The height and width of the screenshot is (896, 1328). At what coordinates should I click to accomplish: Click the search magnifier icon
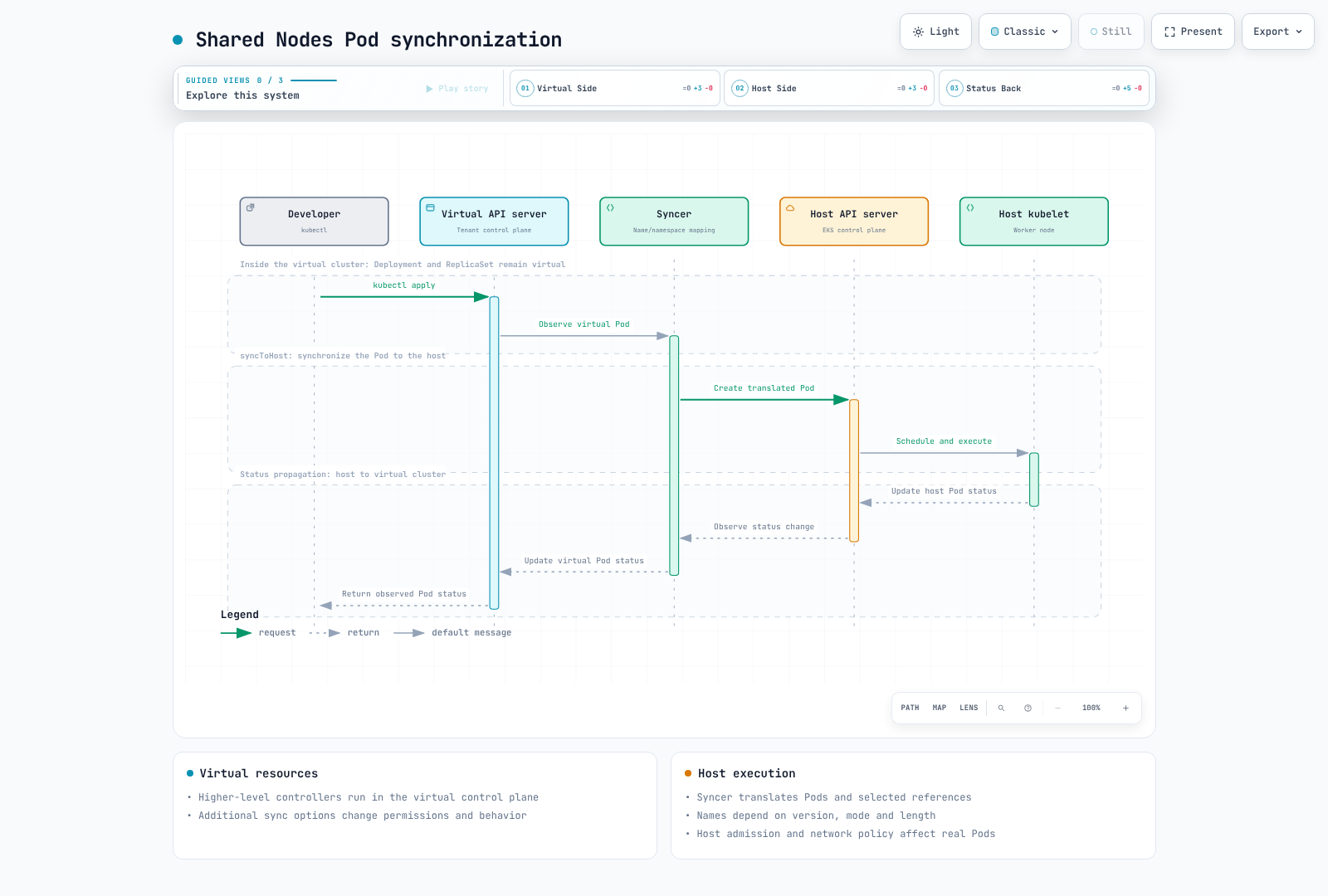(x=1001, y=709)
